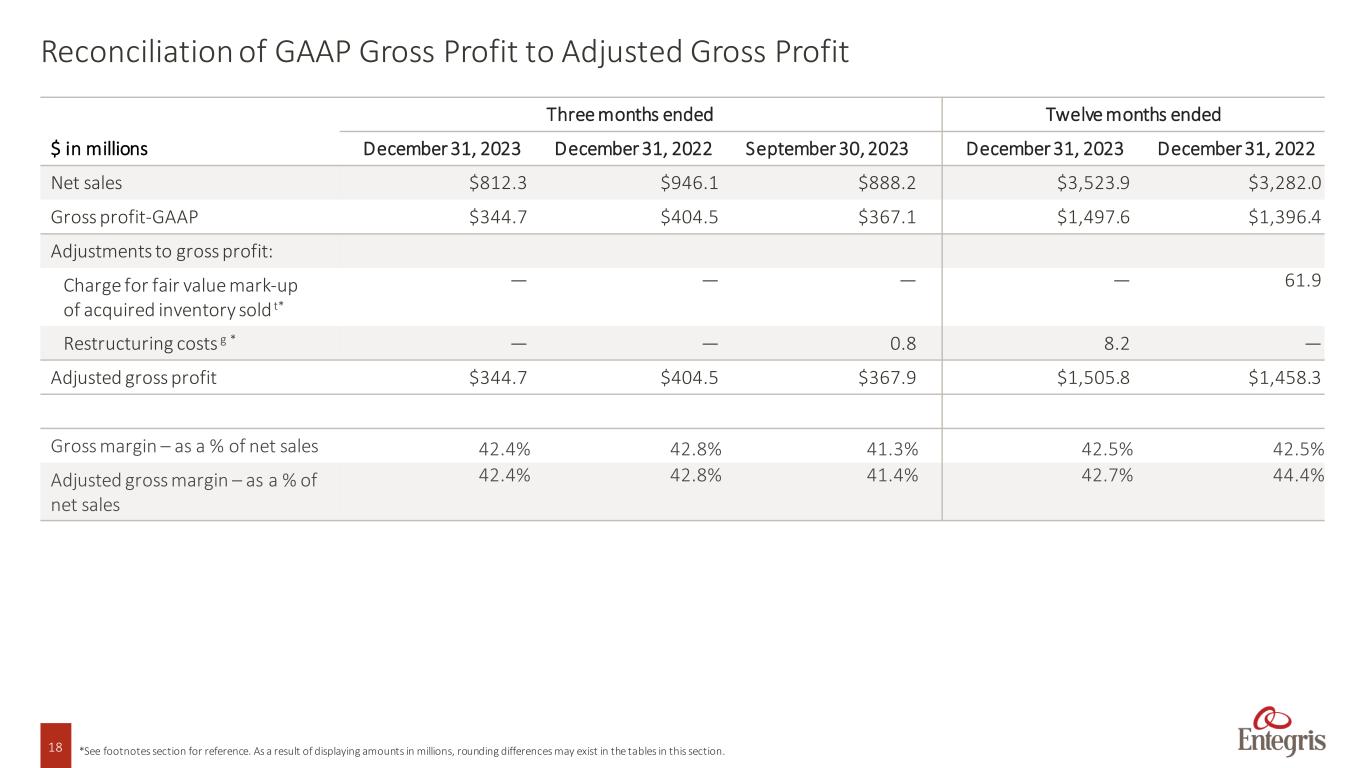Screen dimensions: 1365x768
Task: Select the "Twelve months ended" column group header
Action: pos(1133,114)
